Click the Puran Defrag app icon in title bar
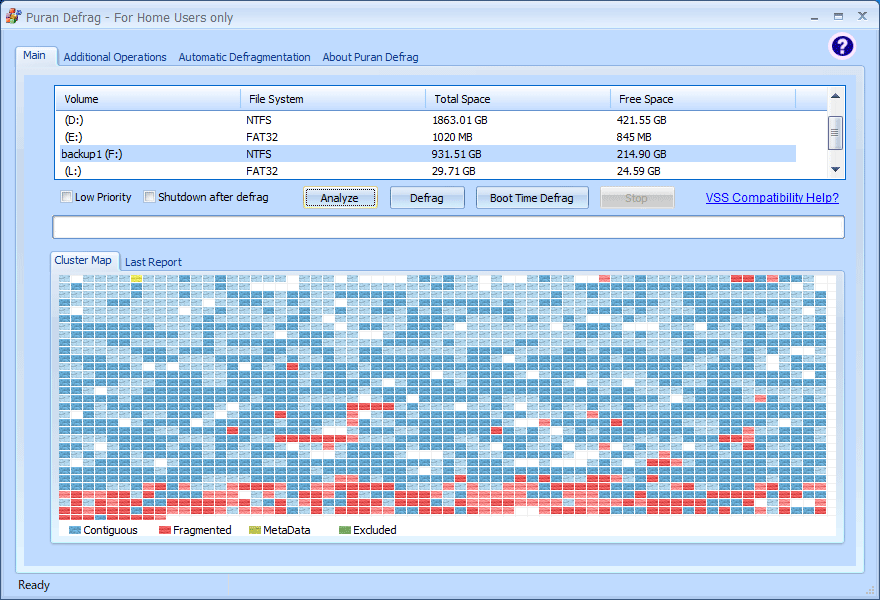 pos(13,17)
